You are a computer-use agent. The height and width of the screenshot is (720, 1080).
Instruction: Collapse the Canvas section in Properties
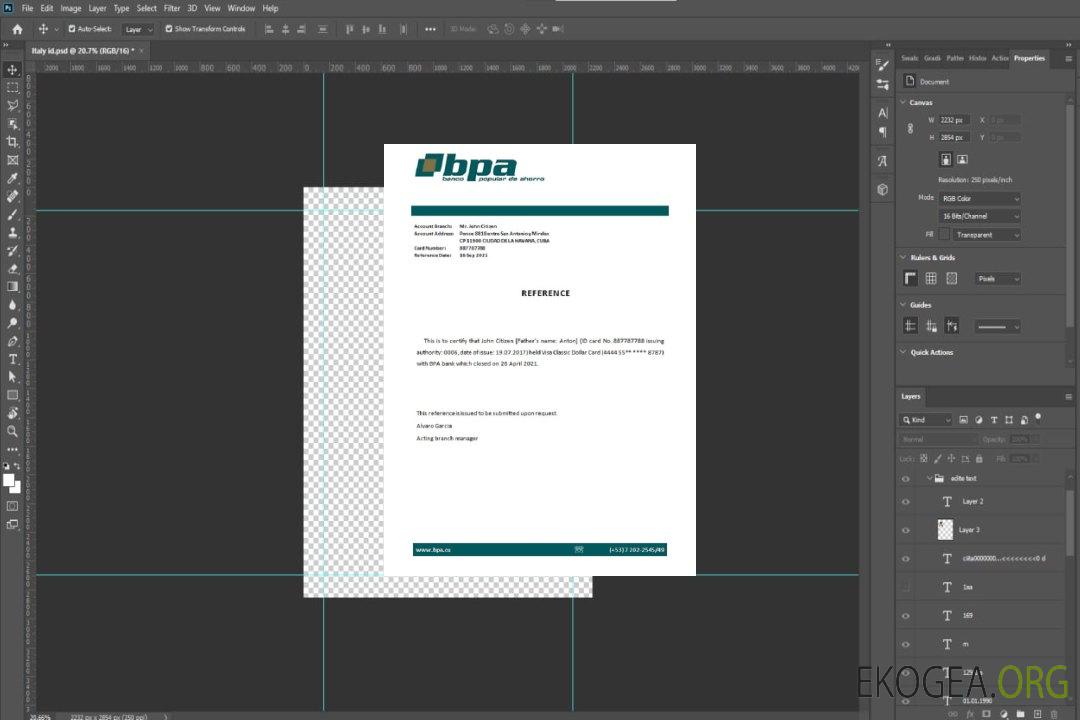coord(903,102)
